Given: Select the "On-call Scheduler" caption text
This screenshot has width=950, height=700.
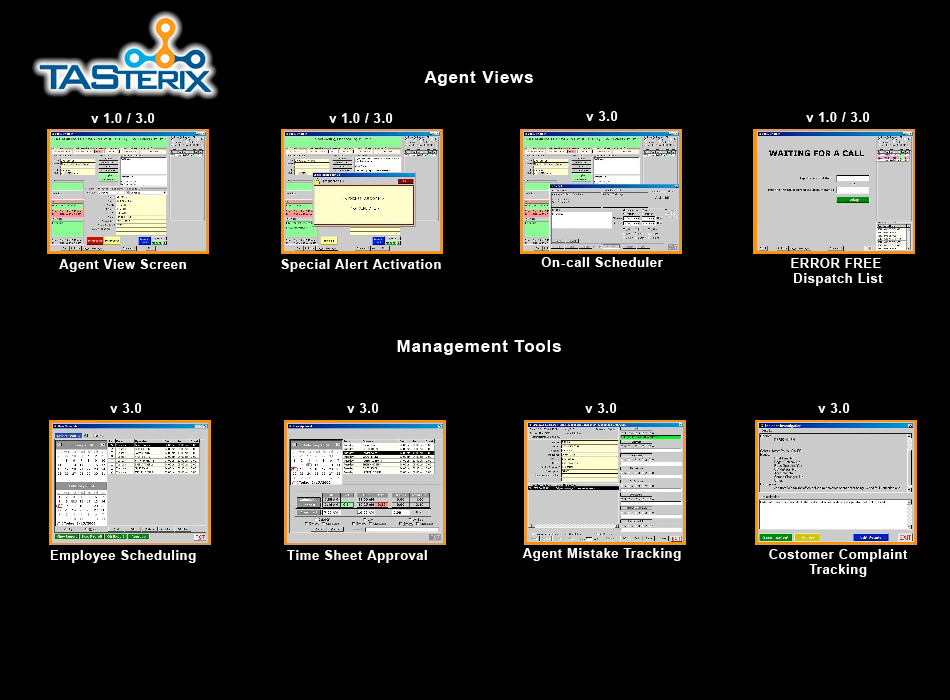Looking at the screenshot, I should coord(602,263).
